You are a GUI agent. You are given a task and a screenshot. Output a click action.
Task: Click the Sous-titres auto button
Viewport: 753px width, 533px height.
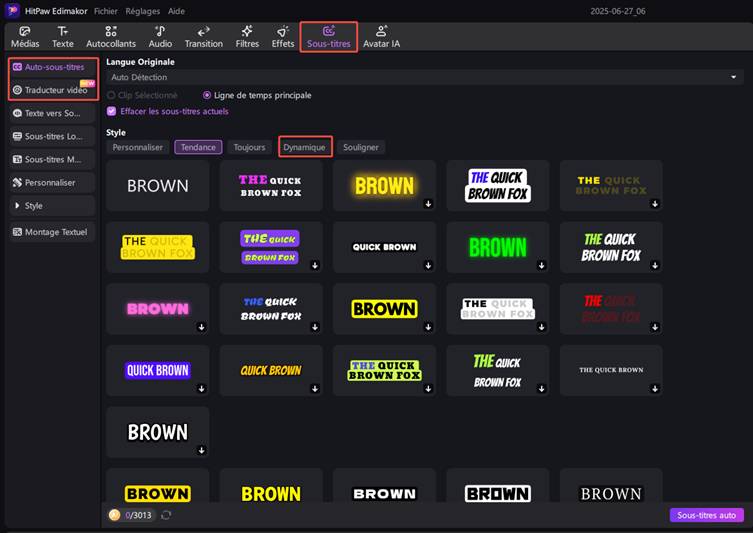(x=706, y=515)
